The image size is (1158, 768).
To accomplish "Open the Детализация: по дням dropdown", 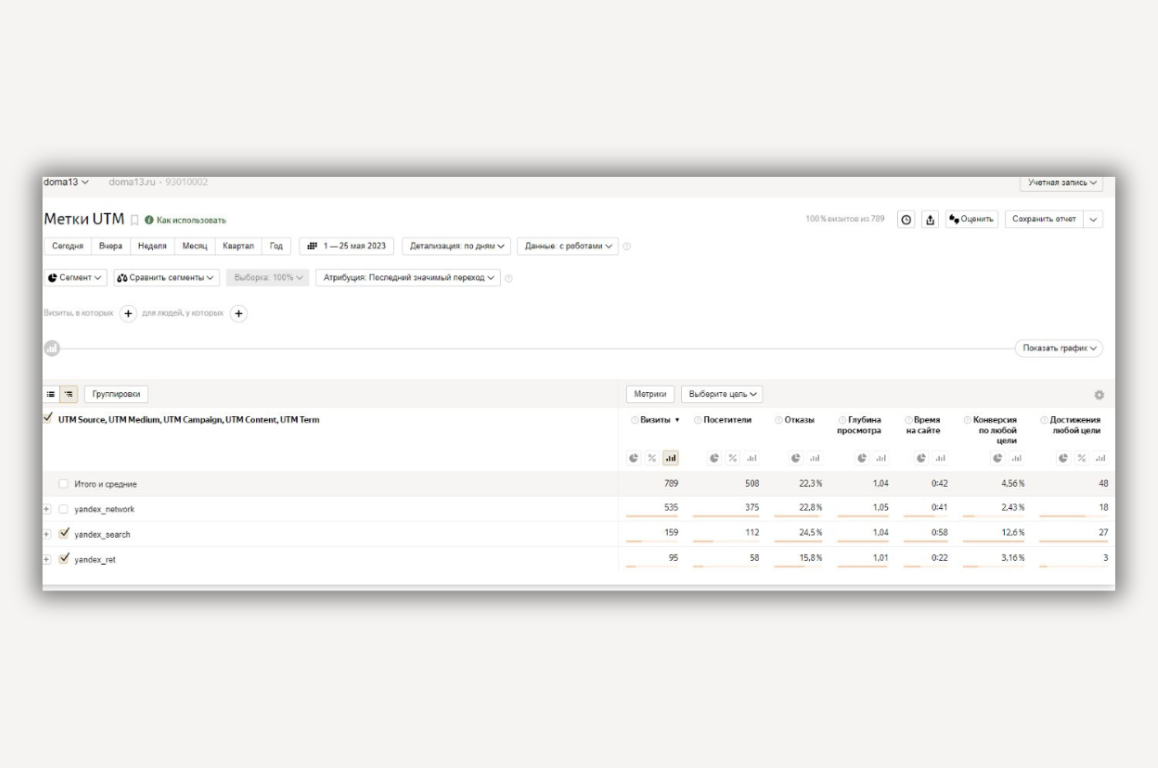I will pos(456,246).
